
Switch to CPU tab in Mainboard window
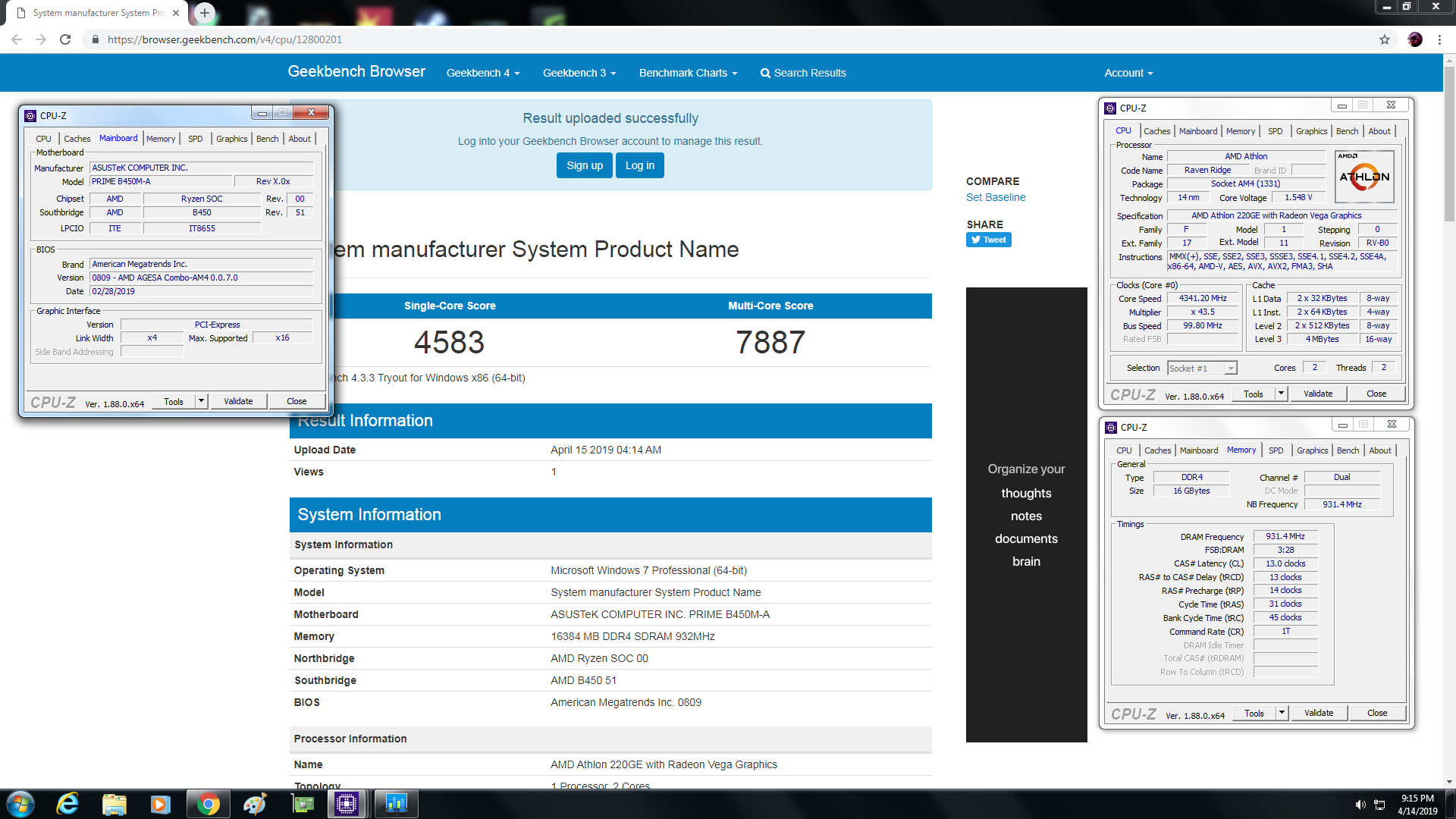[43, 139]
